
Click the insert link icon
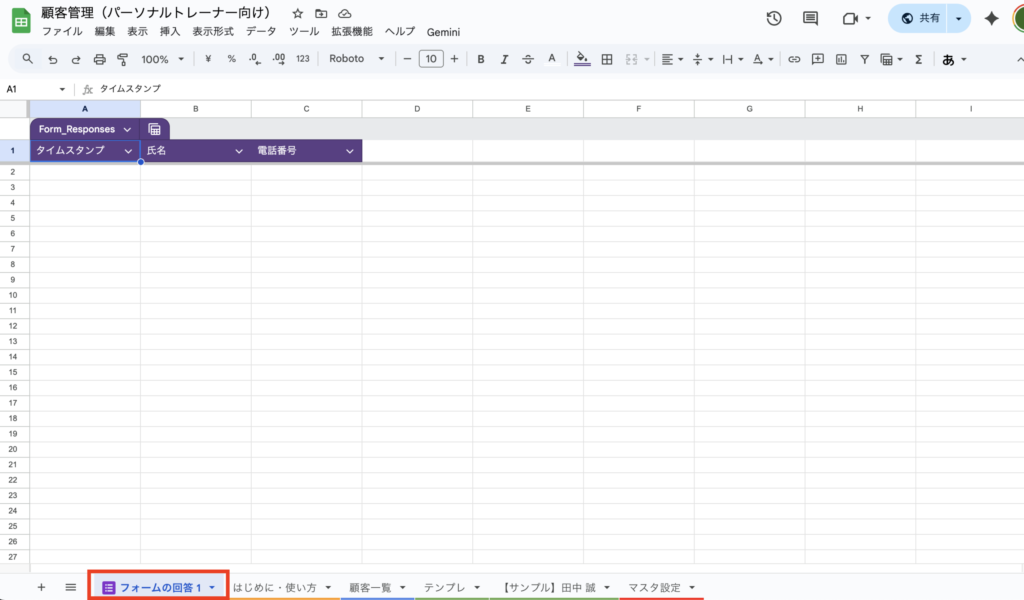click(794, 59)
